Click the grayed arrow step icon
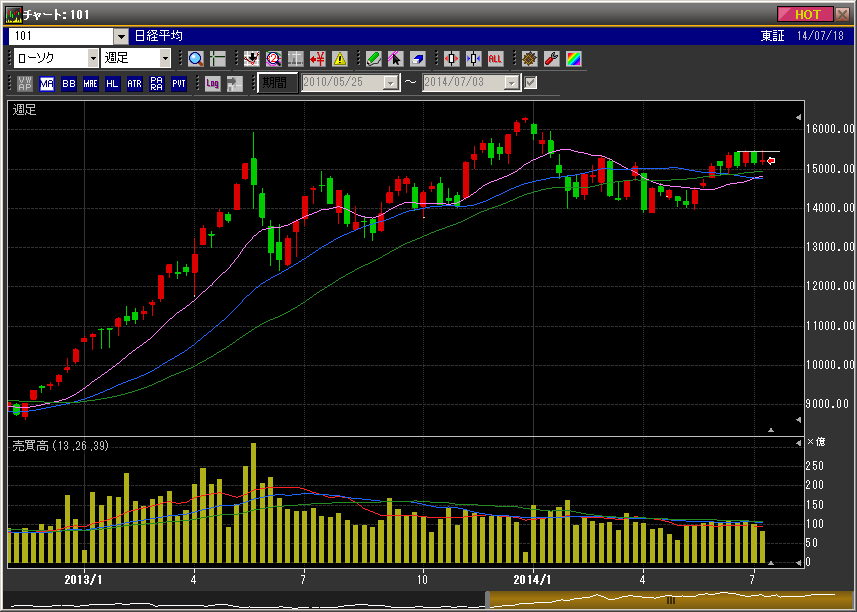The image size is (857, 612). coord(235,84)
